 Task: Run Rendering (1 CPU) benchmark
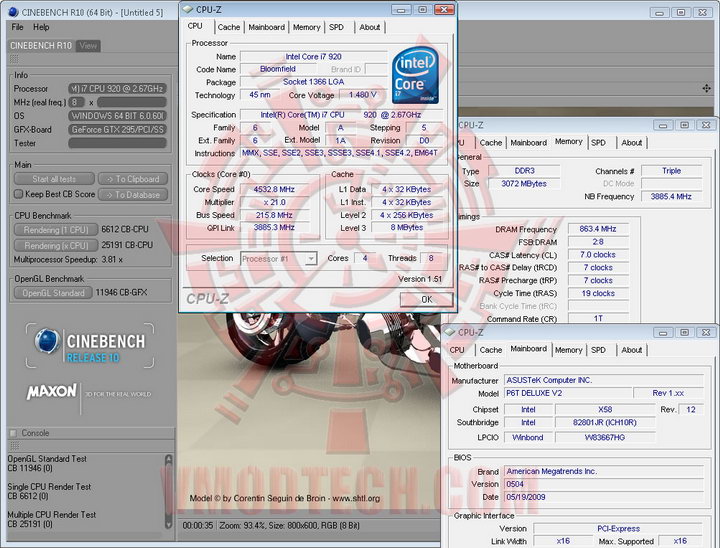click(x=56, y=230)
